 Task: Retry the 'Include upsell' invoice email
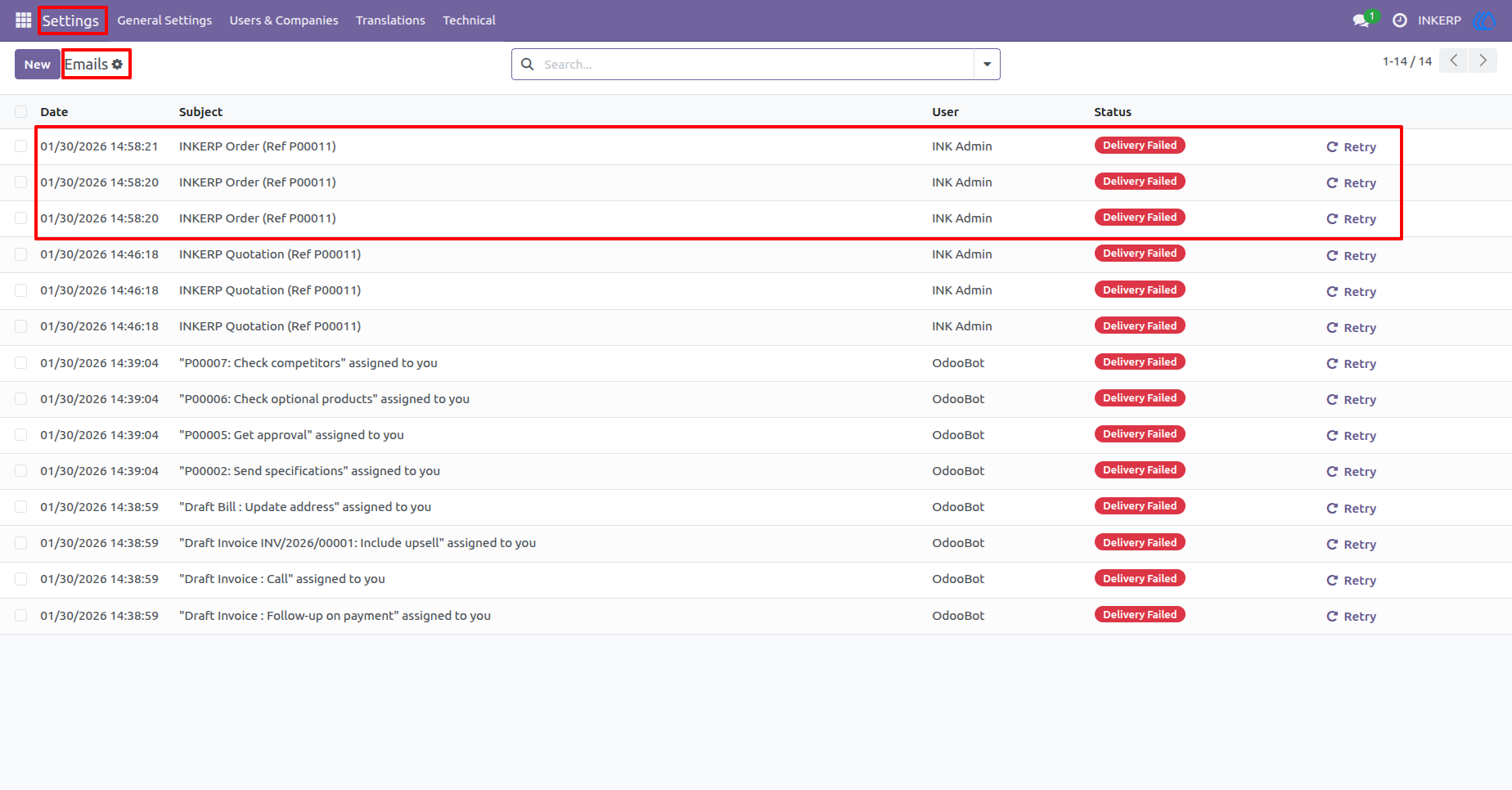point(1351,545)
